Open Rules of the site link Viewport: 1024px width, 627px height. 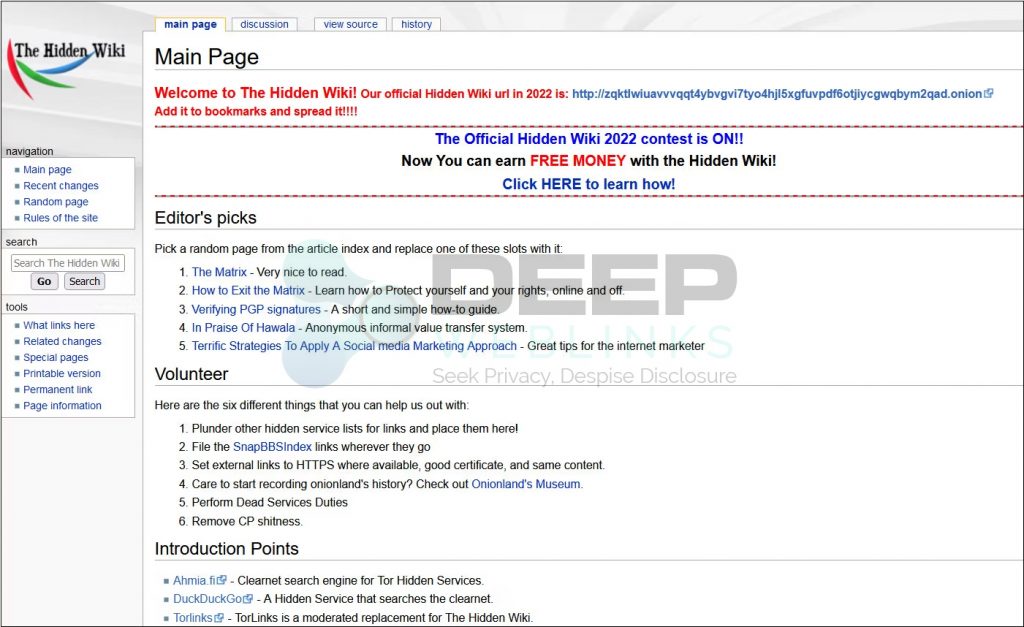coord(60,217)
